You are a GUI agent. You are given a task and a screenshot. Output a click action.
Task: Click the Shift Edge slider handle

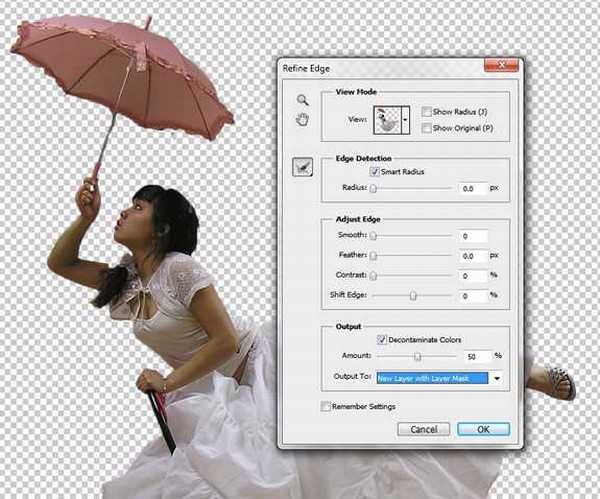click(413, 296)
